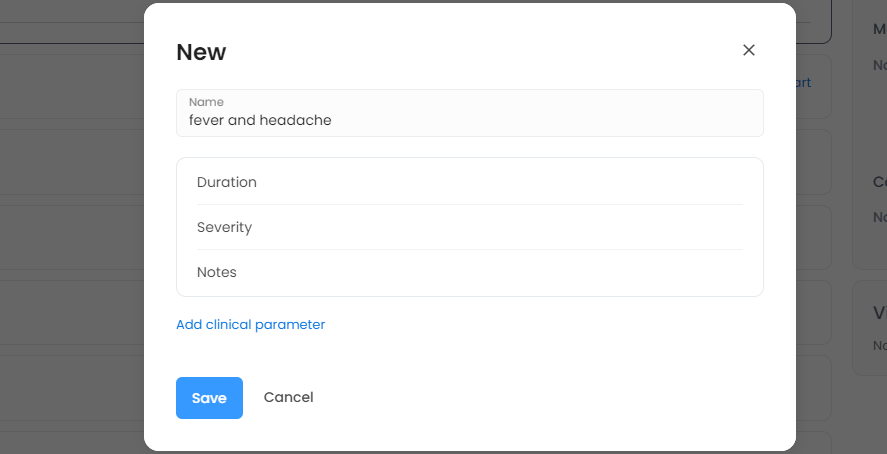This screenshot has width=887, height=454.
Task: Click the blue link partly hidden behind dialog
Action: [x=803, y=83]
